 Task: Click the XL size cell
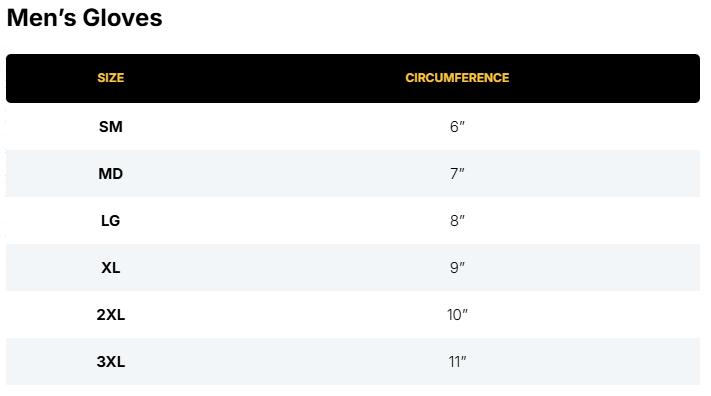[111, 268]
